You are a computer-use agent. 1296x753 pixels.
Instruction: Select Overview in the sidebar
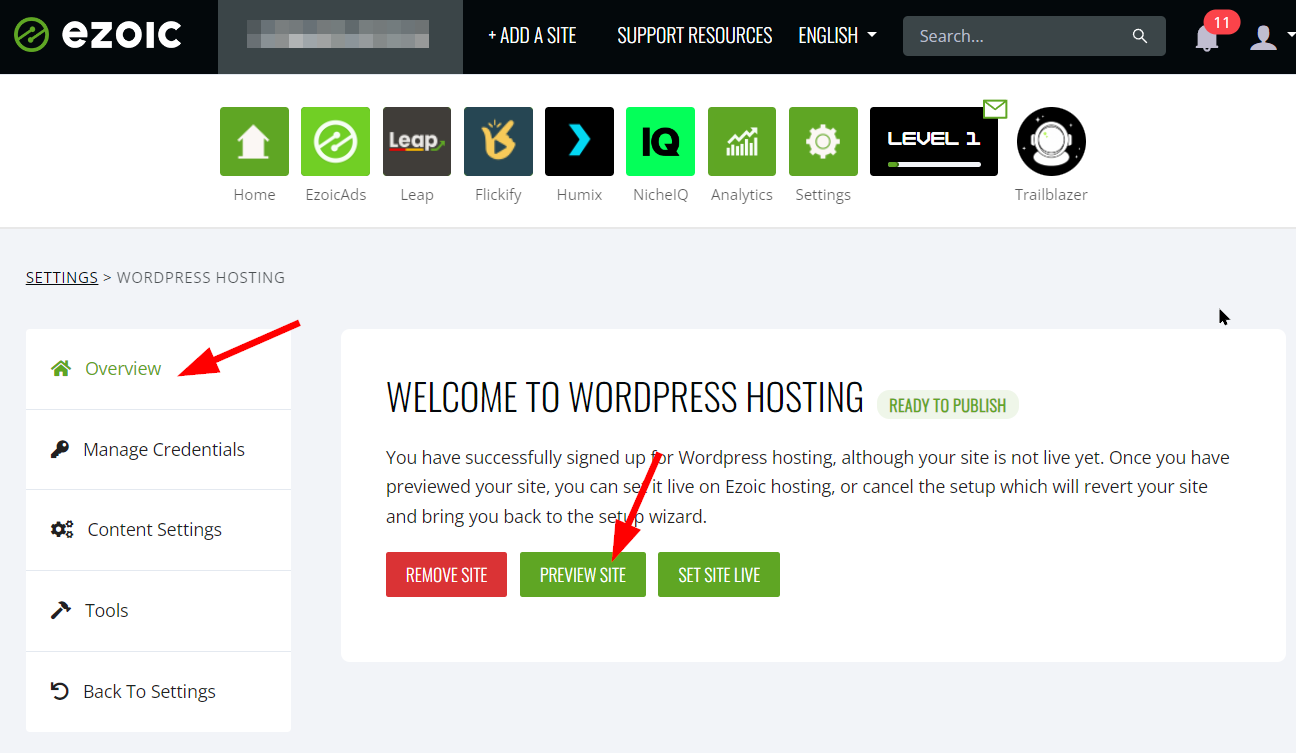coord(158,368)
